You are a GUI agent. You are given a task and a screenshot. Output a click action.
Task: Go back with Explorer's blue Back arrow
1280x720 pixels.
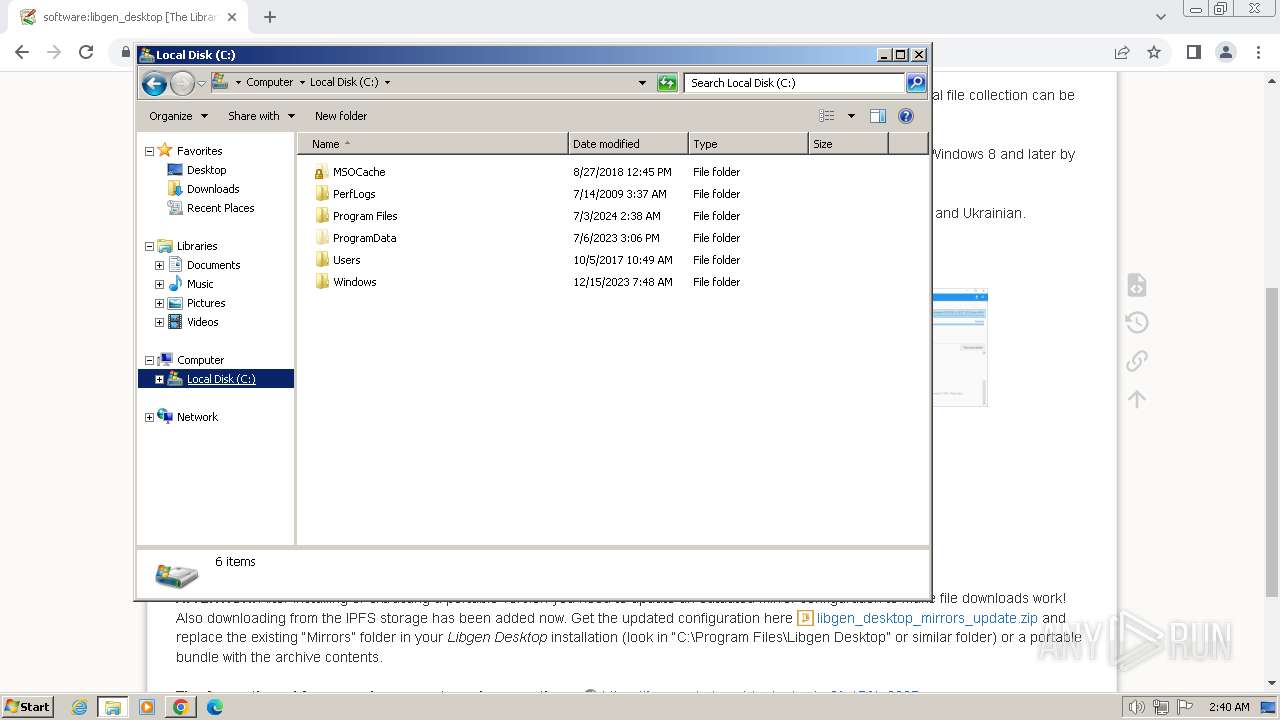[x=154, y=83]
